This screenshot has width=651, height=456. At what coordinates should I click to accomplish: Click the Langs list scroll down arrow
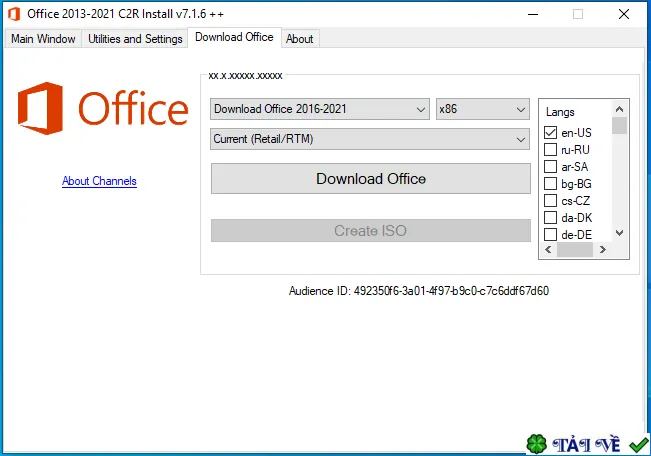pyautogui.click(x=619, y=233)
